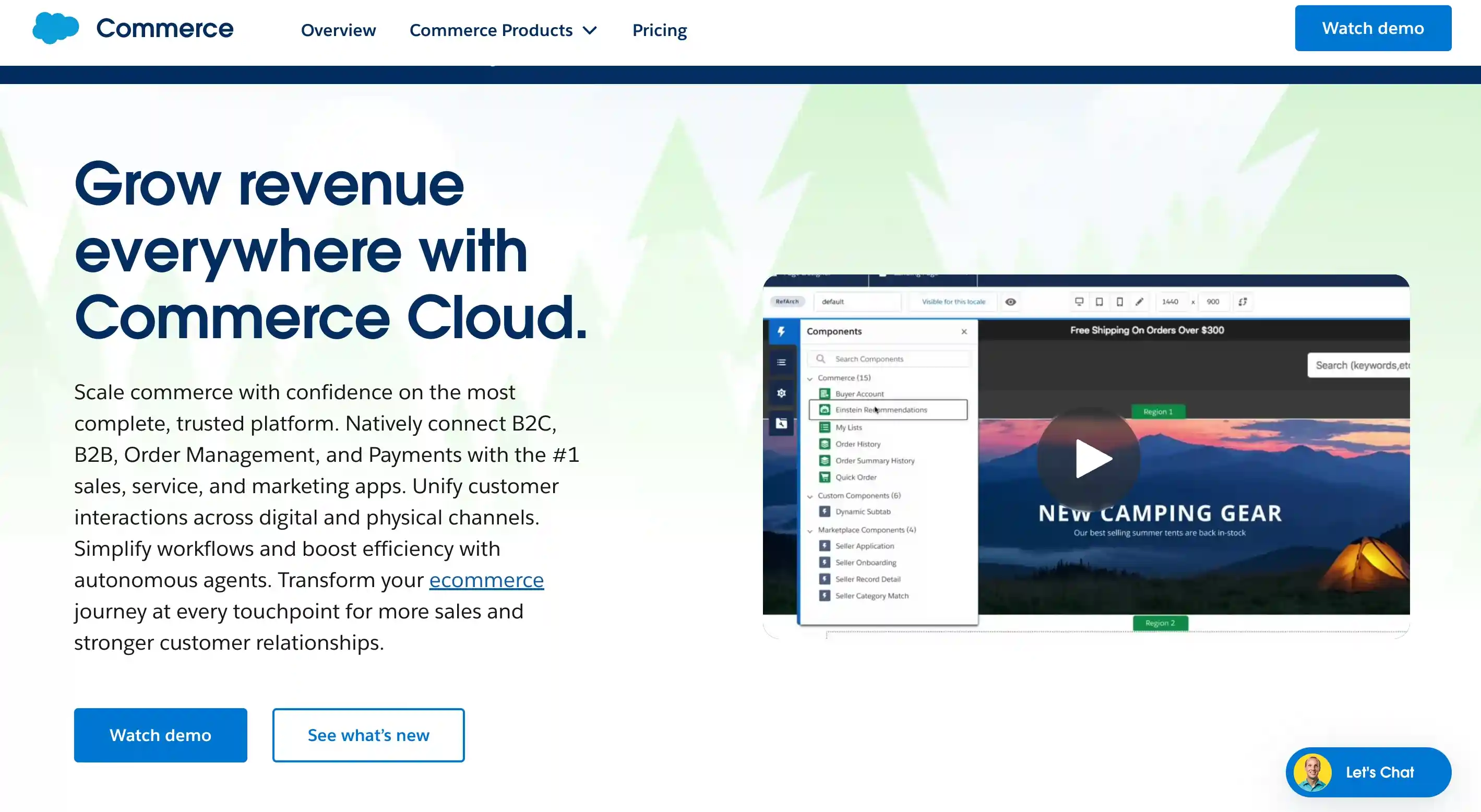Click the chat agent avatar
The height and width of the screenshot is (812, 1481).
tap(1312, 772)
